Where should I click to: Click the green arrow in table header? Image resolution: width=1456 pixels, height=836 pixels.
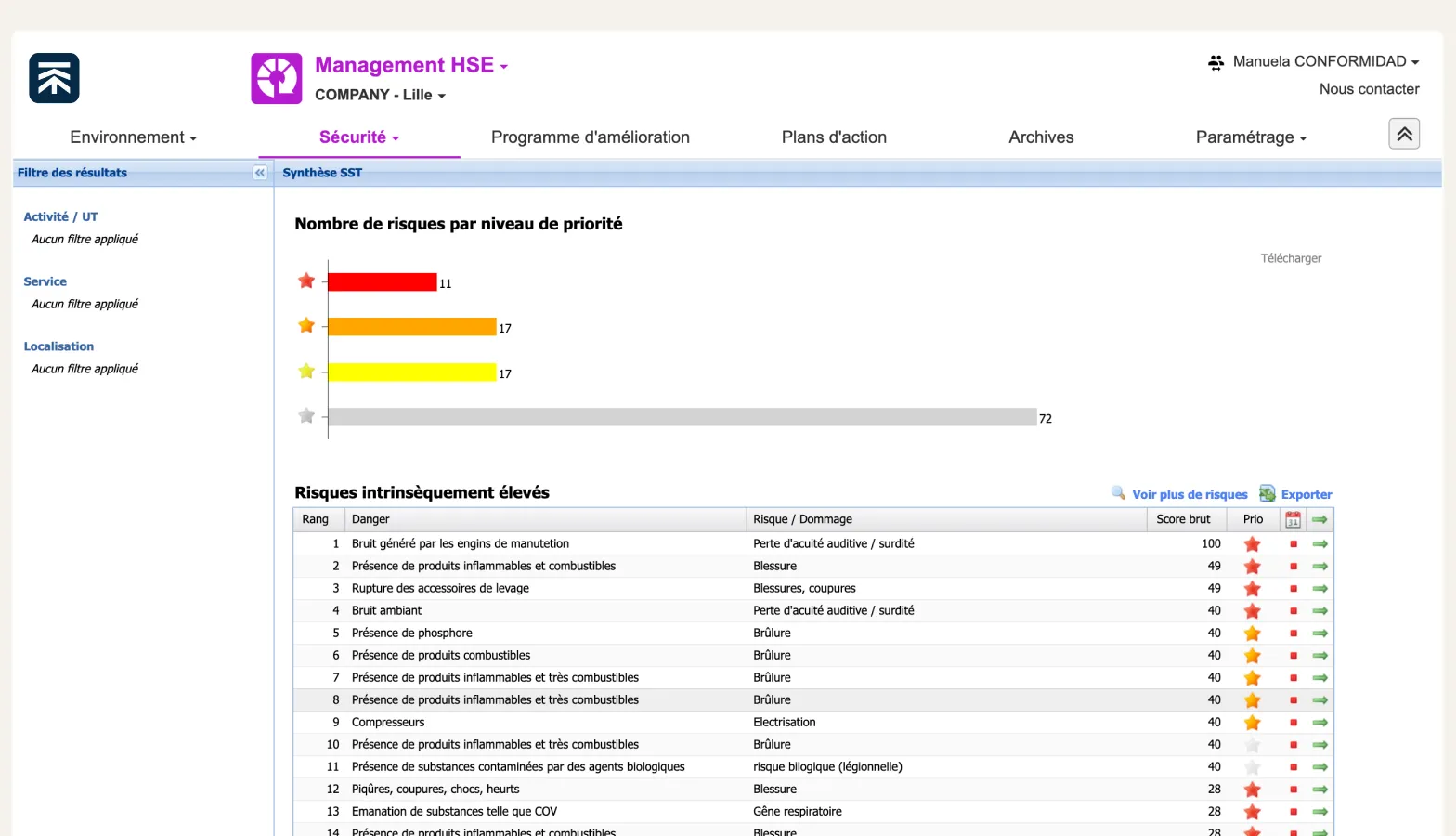point(1319,520)
